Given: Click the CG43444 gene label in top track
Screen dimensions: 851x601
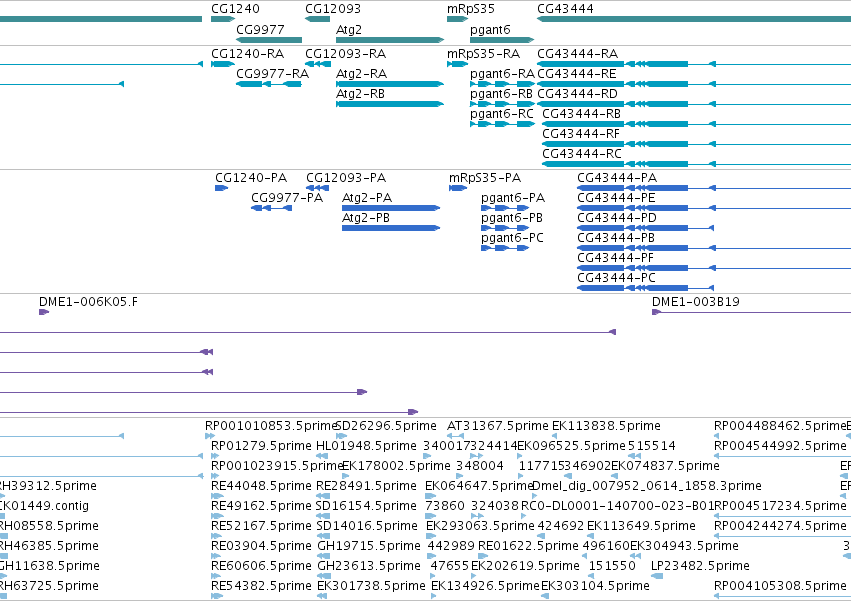Looking at the screenshot, I should 565,9.
